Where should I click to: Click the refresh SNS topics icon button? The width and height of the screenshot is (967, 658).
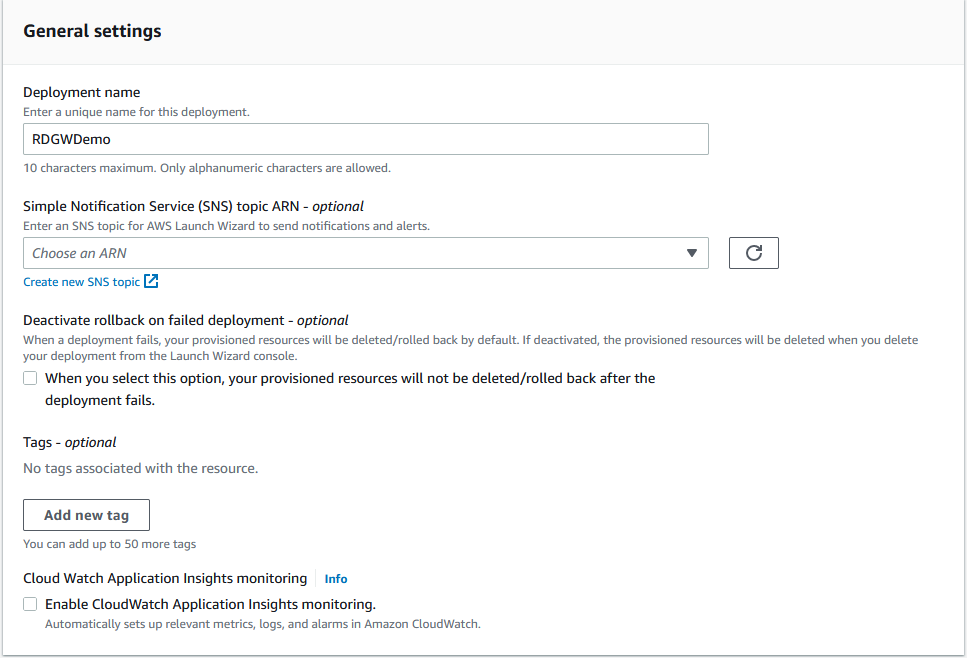(754, 253)
